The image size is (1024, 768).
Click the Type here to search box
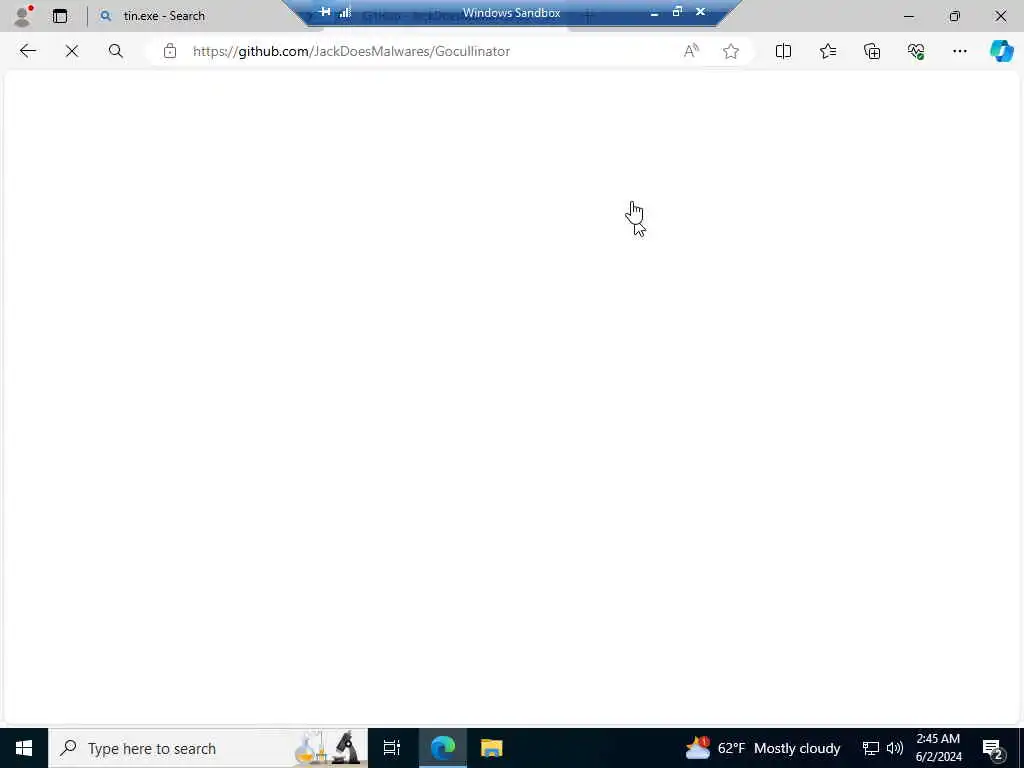point(208,748)
